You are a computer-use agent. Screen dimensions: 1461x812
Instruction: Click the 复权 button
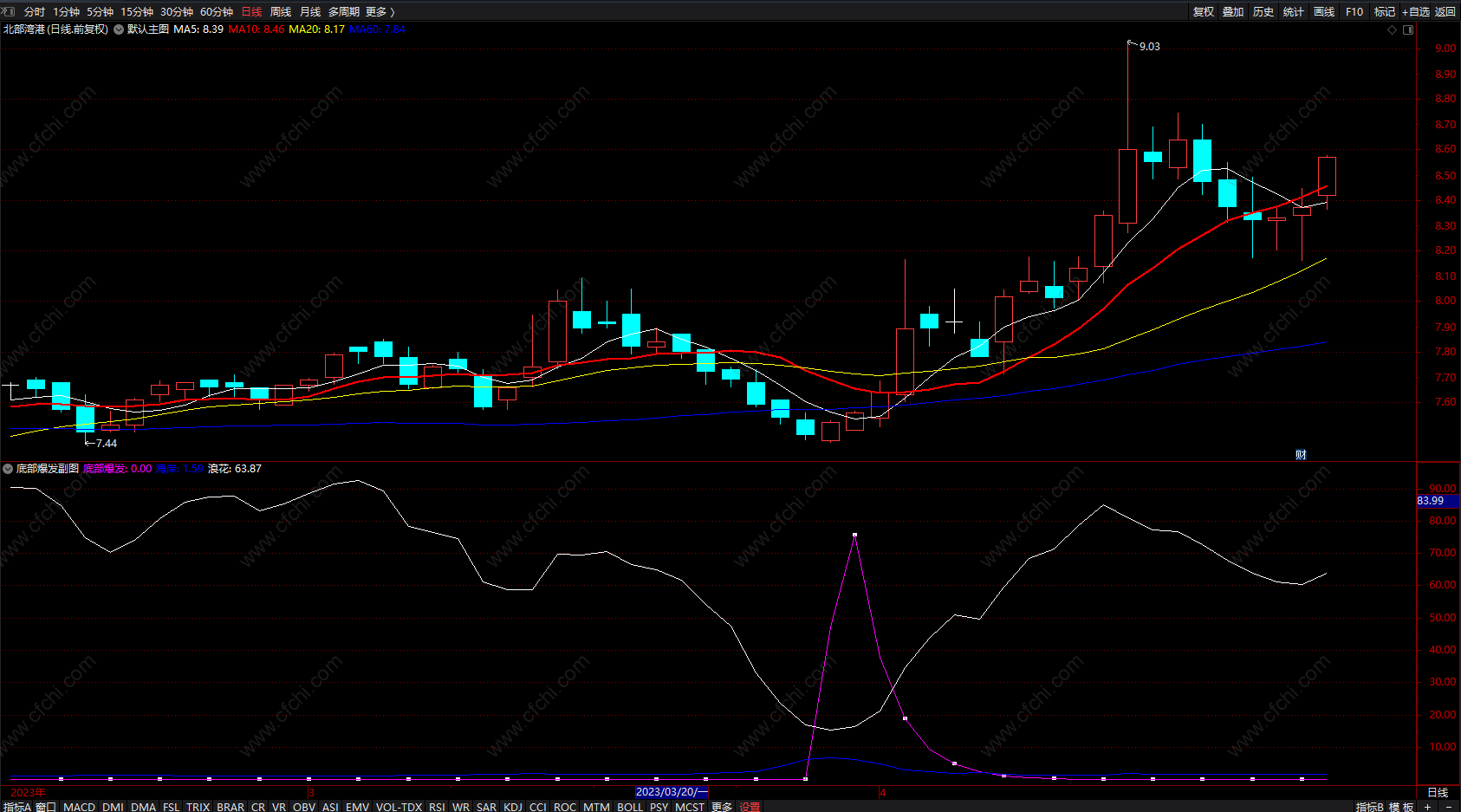click(x=1204, y=12)
